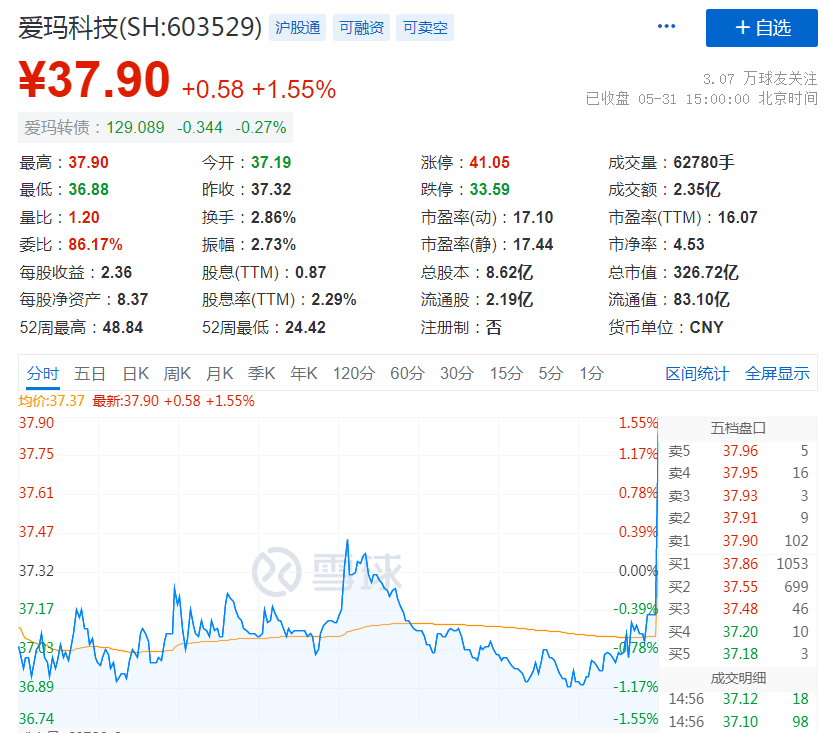Click the 14:56 trade at 37.10

738,721
